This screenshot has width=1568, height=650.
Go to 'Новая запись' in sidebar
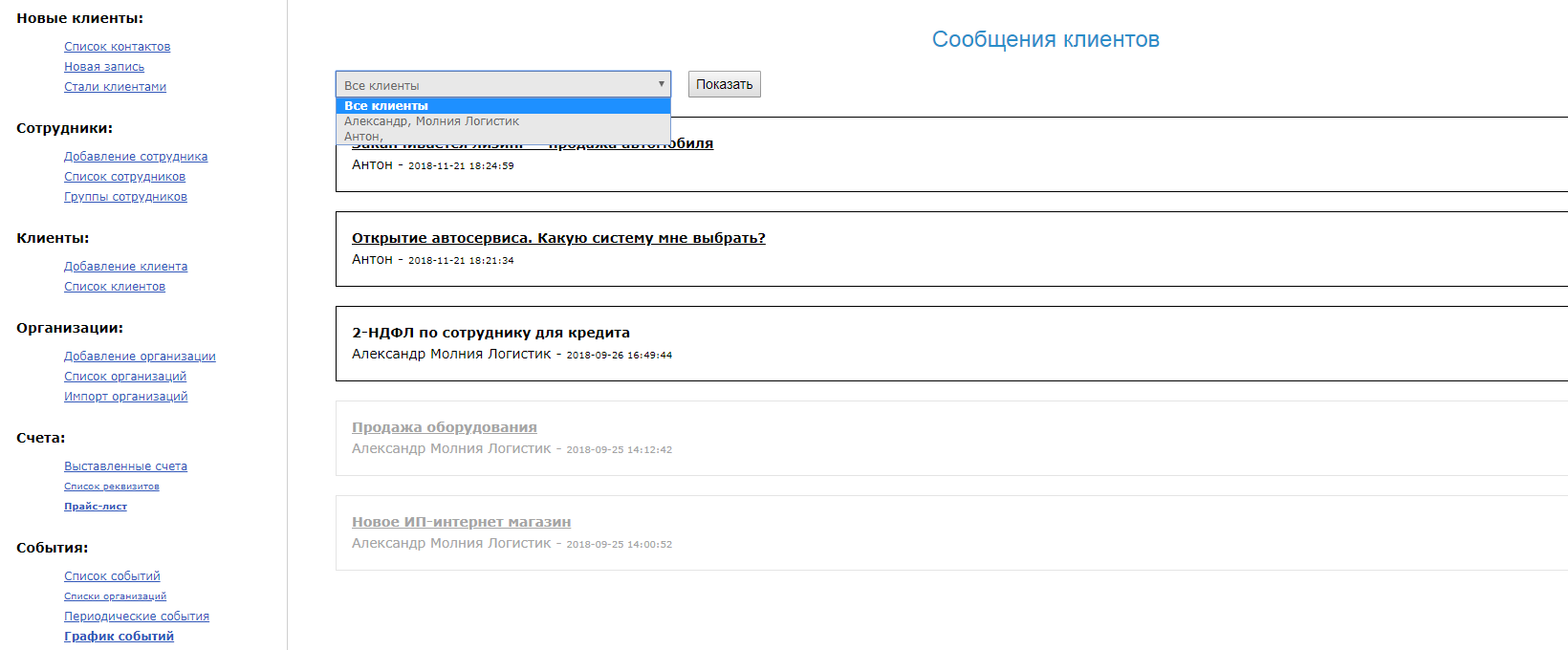[x=104, y=67]
